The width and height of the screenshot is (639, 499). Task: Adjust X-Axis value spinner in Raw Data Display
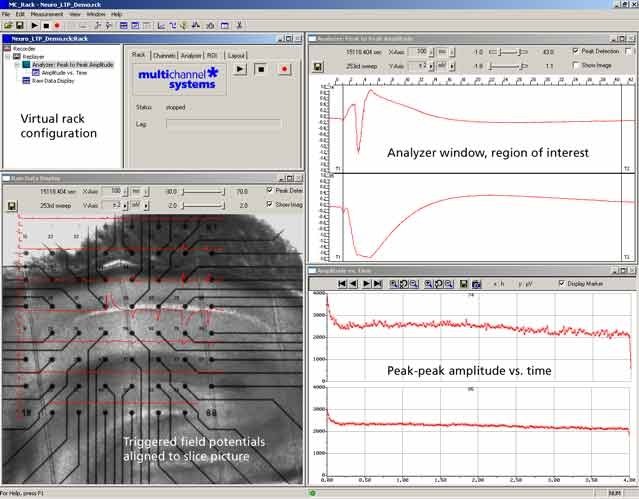pyautogui.click(x=125, y=191)
